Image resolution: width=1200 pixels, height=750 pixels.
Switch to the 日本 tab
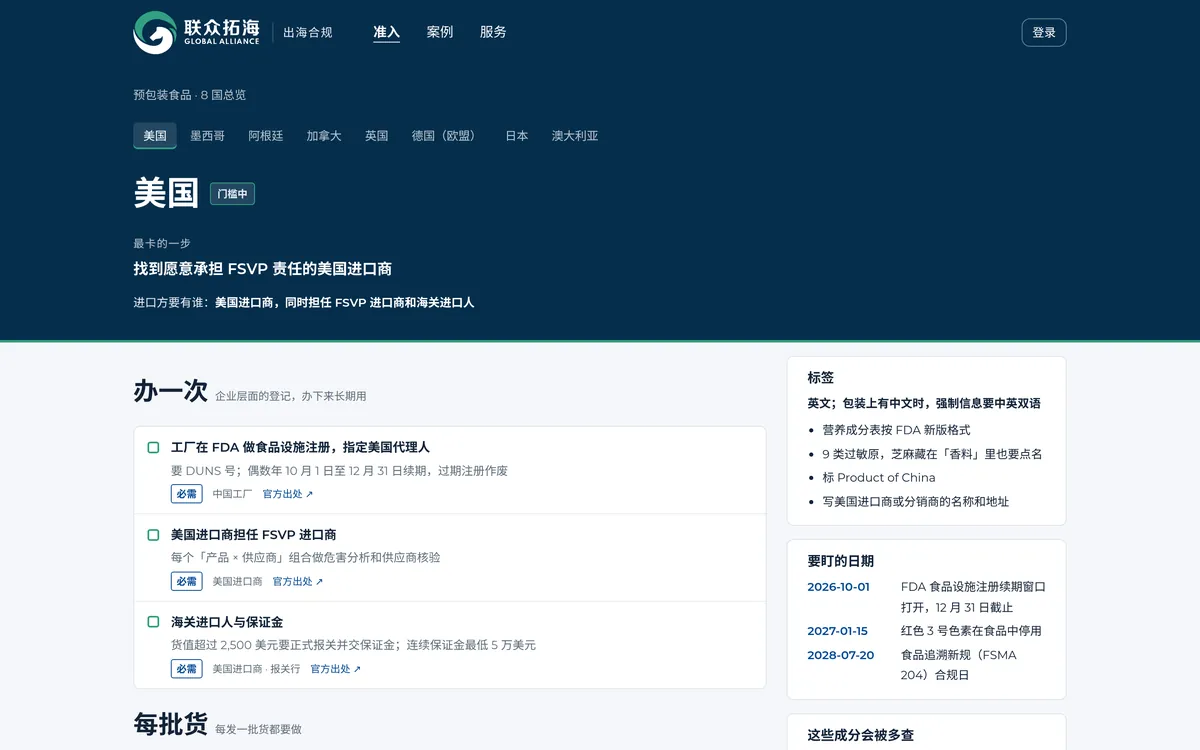coord(517,136)
